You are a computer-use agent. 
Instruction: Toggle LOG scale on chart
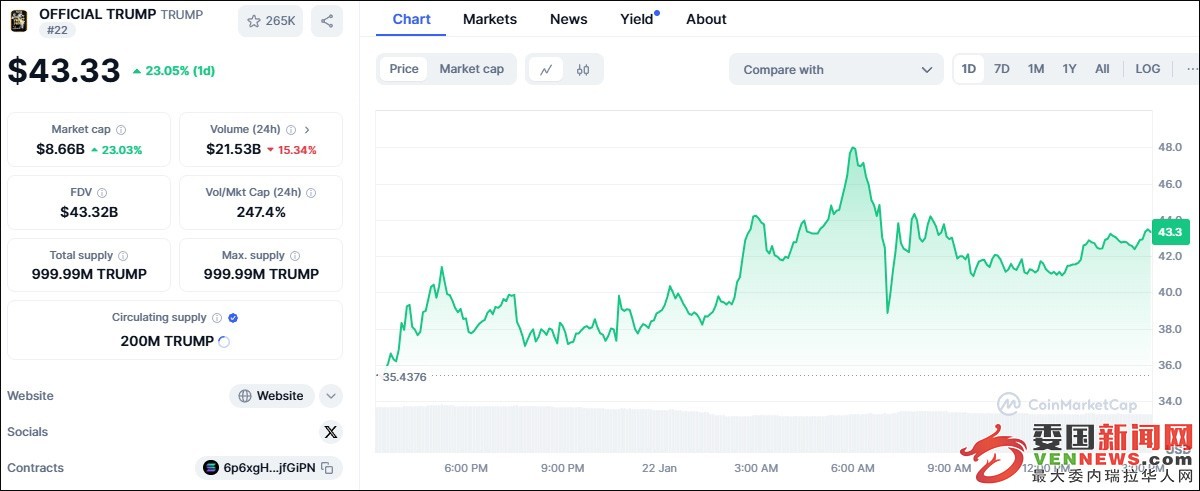[1148, 69]
